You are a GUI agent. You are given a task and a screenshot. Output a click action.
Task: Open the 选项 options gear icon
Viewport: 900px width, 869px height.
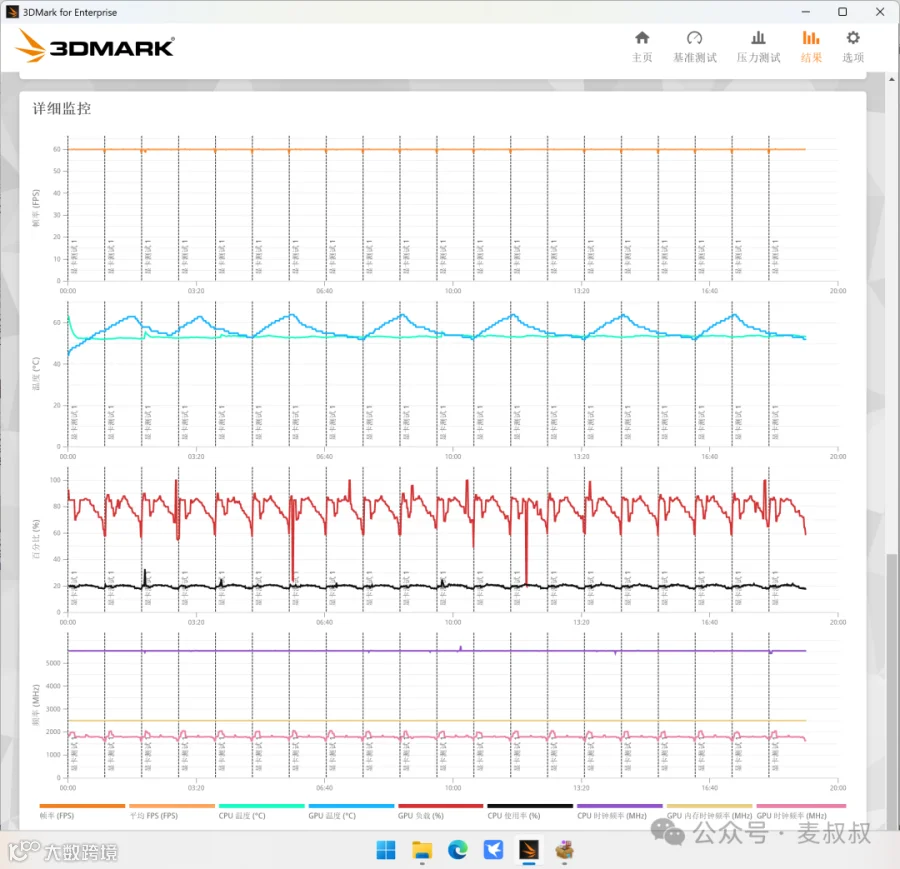pyautogui.click(x=853, y=47)
